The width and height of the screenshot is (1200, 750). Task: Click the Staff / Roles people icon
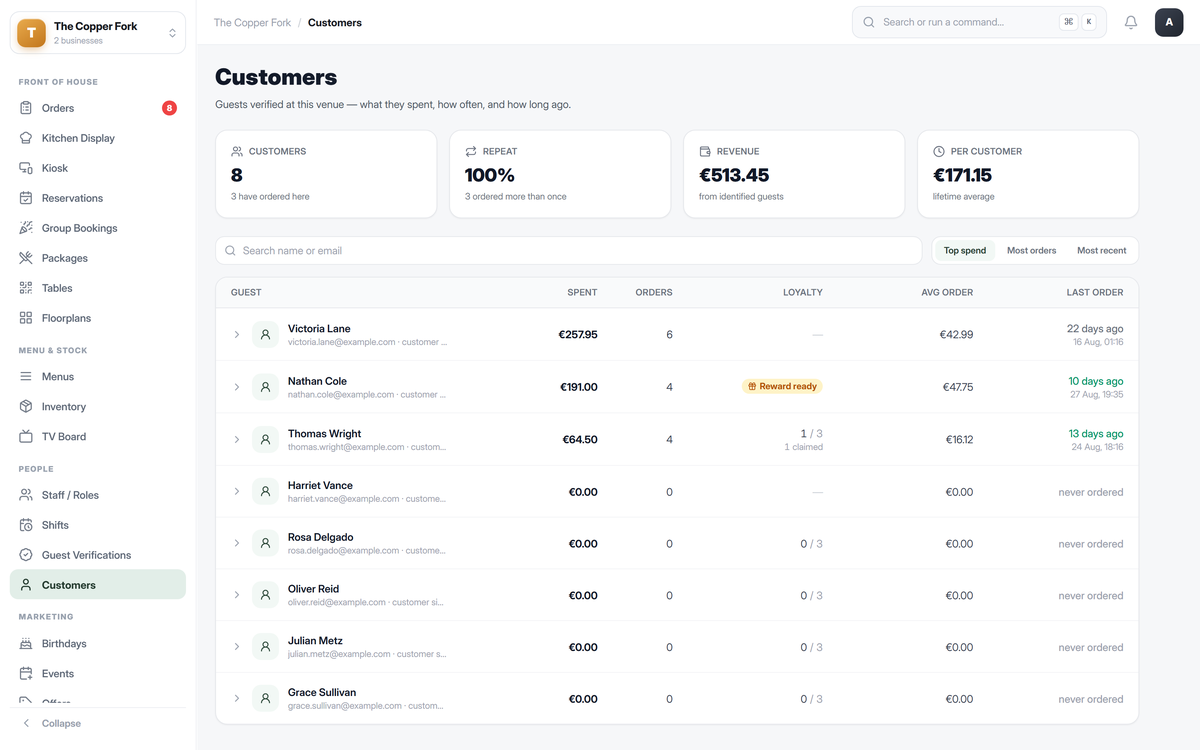click(26, 495)
